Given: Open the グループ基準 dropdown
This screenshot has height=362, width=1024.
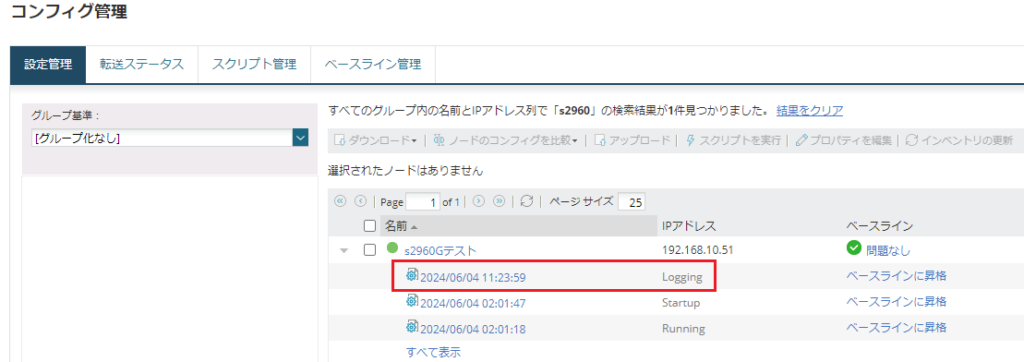Looking at the screenshot, I should (x=169, y=138).
